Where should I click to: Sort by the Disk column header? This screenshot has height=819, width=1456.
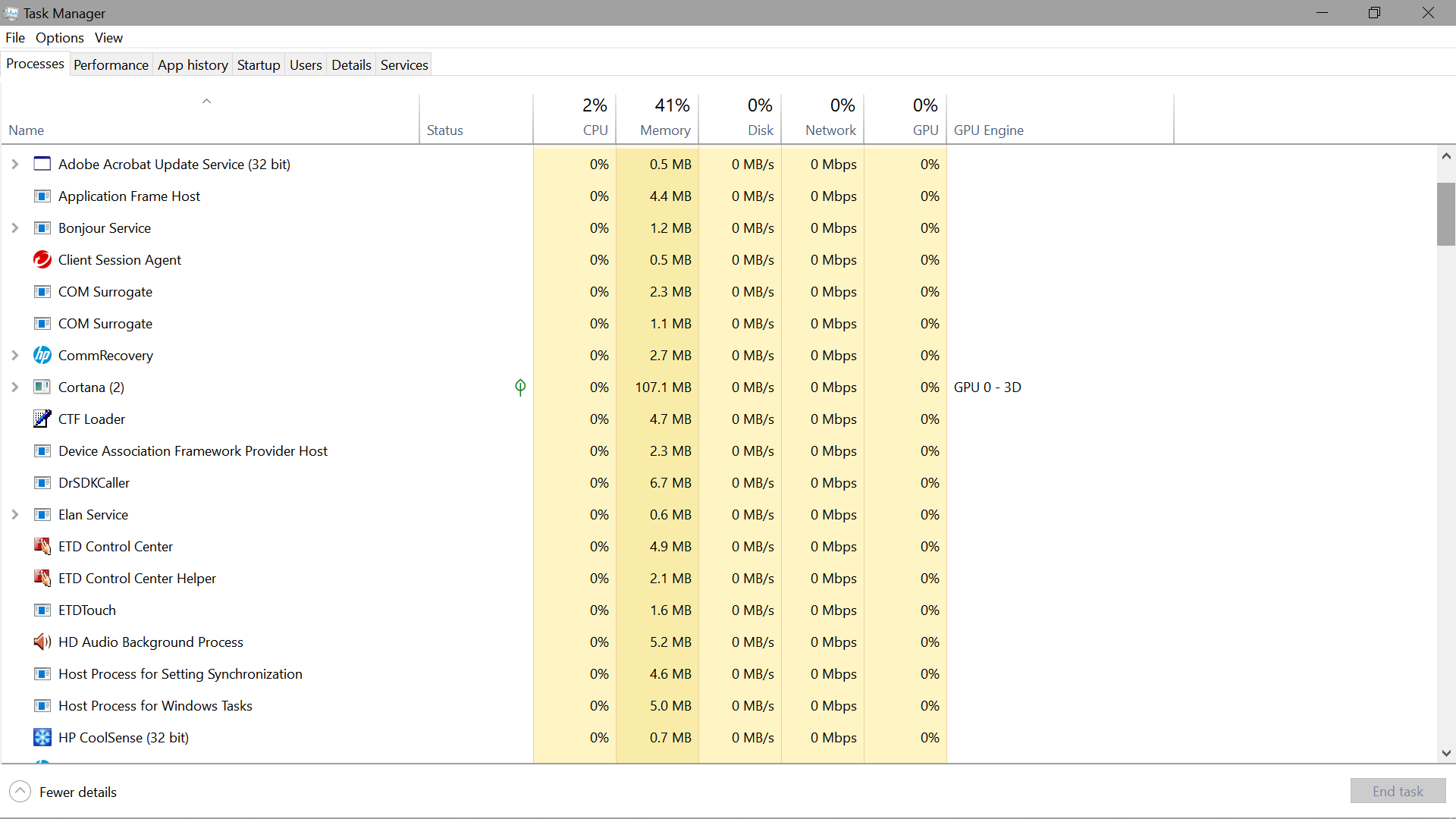(x=740, y=118)
